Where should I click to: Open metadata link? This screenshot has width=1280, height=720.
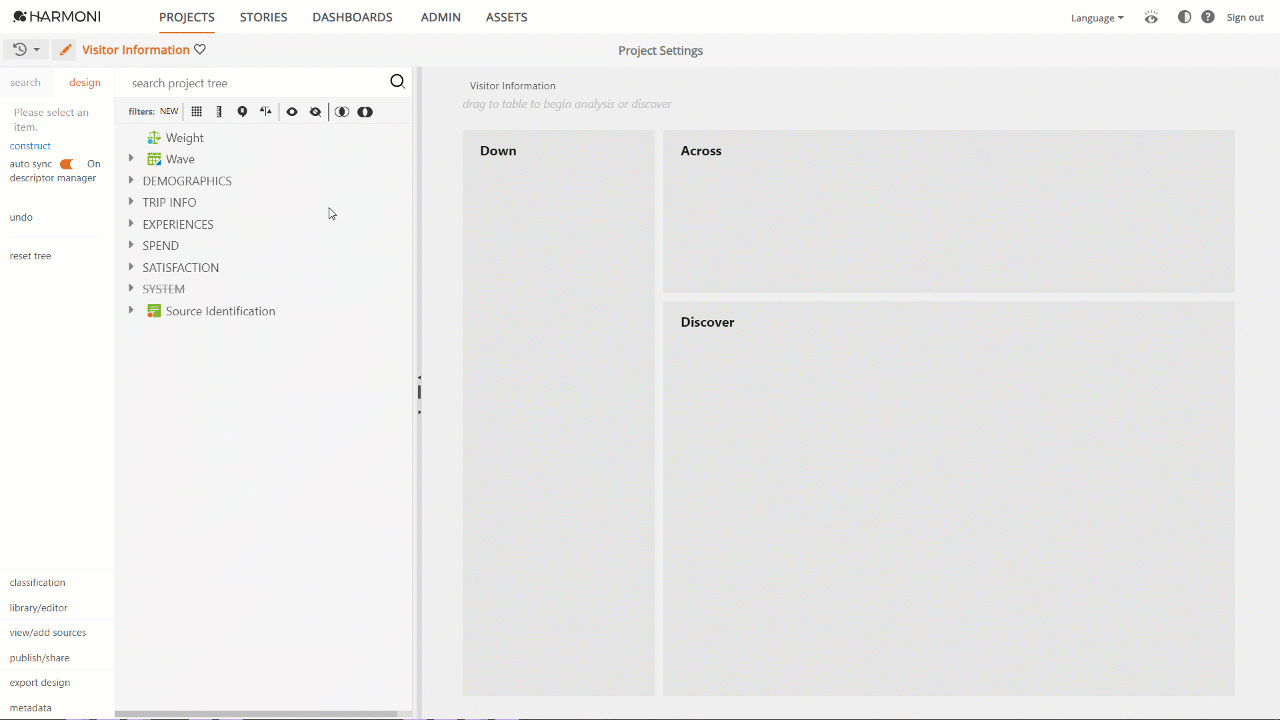coord(30,708)
